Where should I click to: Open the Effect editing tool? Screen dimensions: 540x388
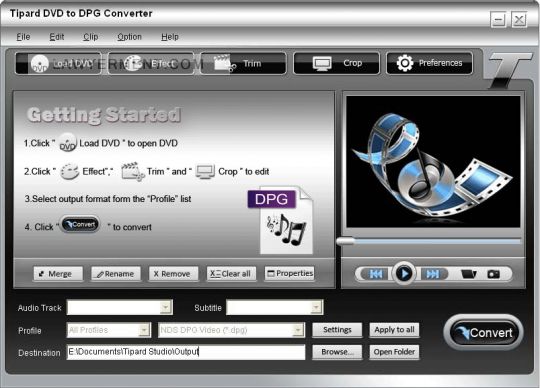pos(151,63)
